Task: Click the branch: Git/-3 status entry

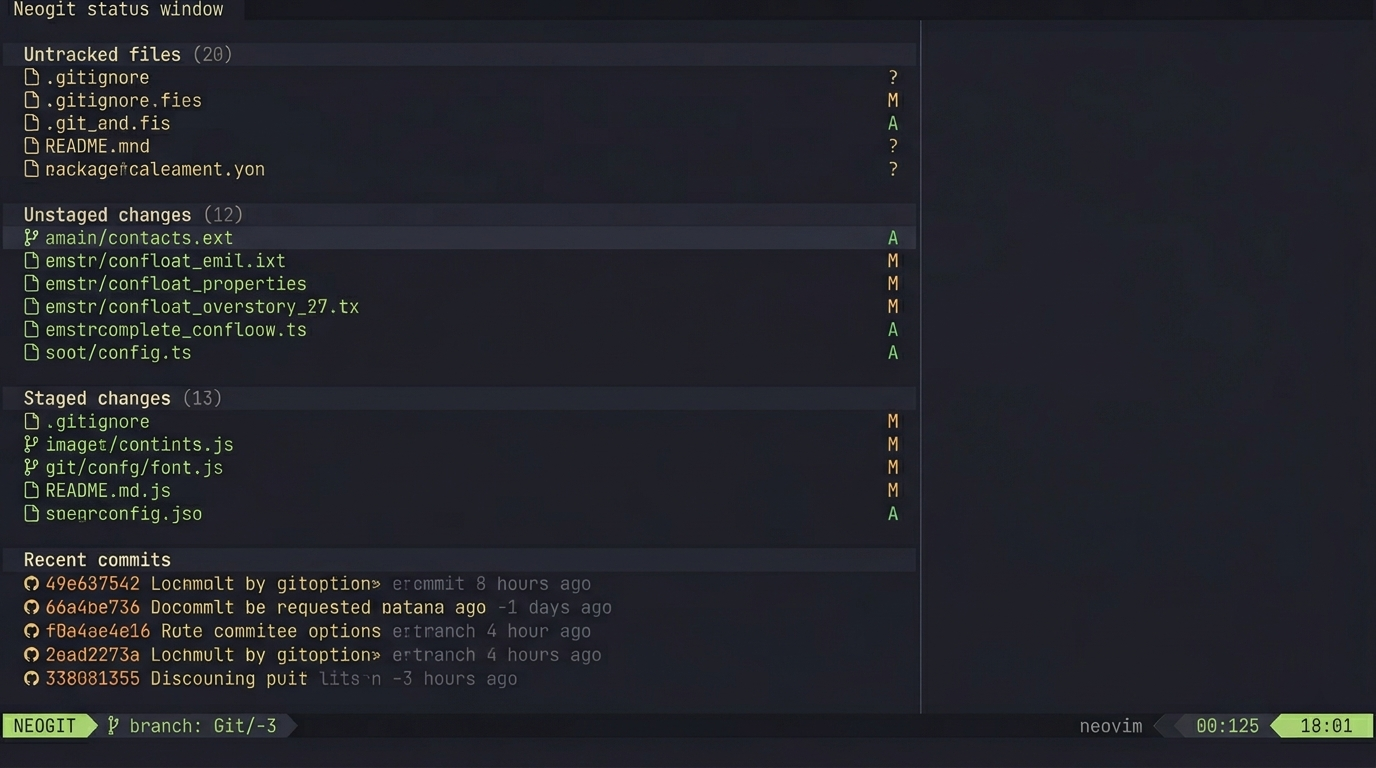Action: click(203, 725)
